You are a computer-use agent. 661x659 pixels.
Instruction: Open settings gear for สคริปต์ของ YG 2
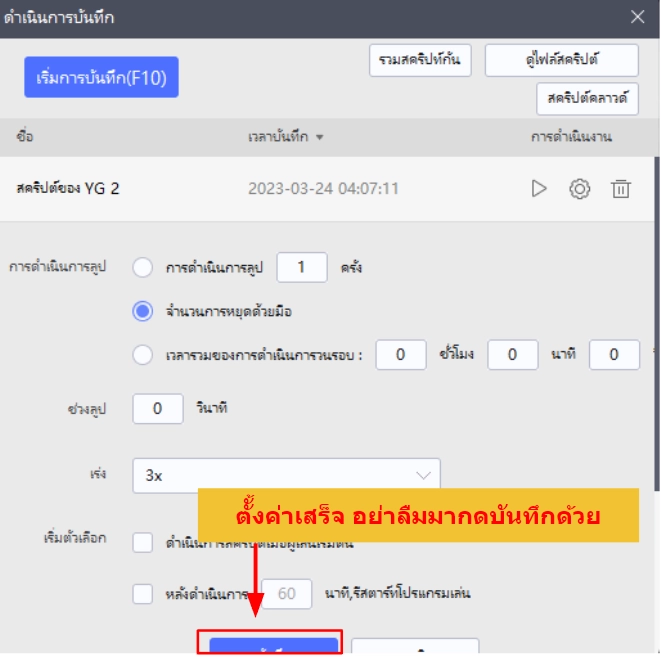(x=579, y=188)
